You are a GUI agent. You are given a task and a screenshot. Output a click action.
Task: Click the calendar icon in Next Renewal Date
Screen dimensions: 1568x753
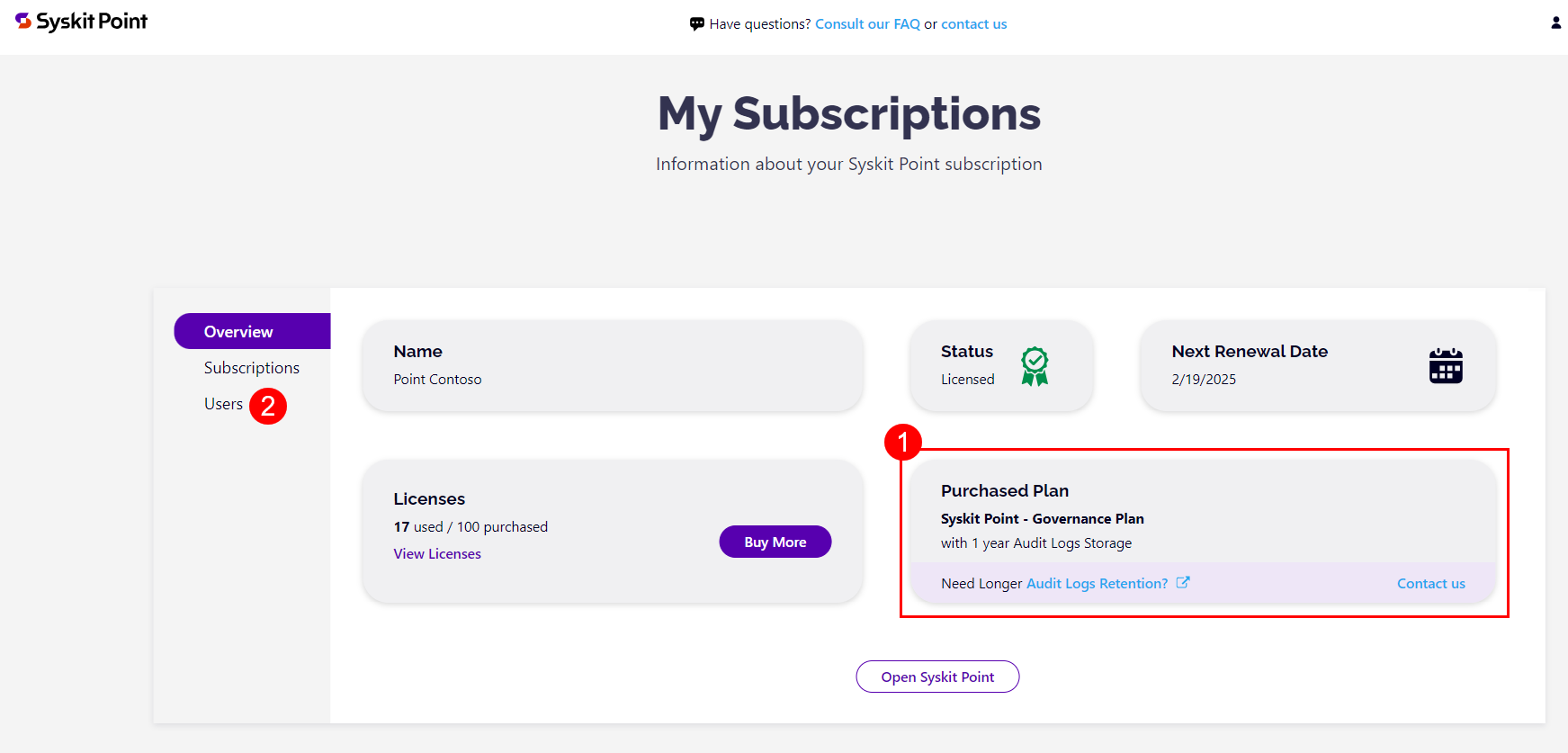tap(1446, 365)
